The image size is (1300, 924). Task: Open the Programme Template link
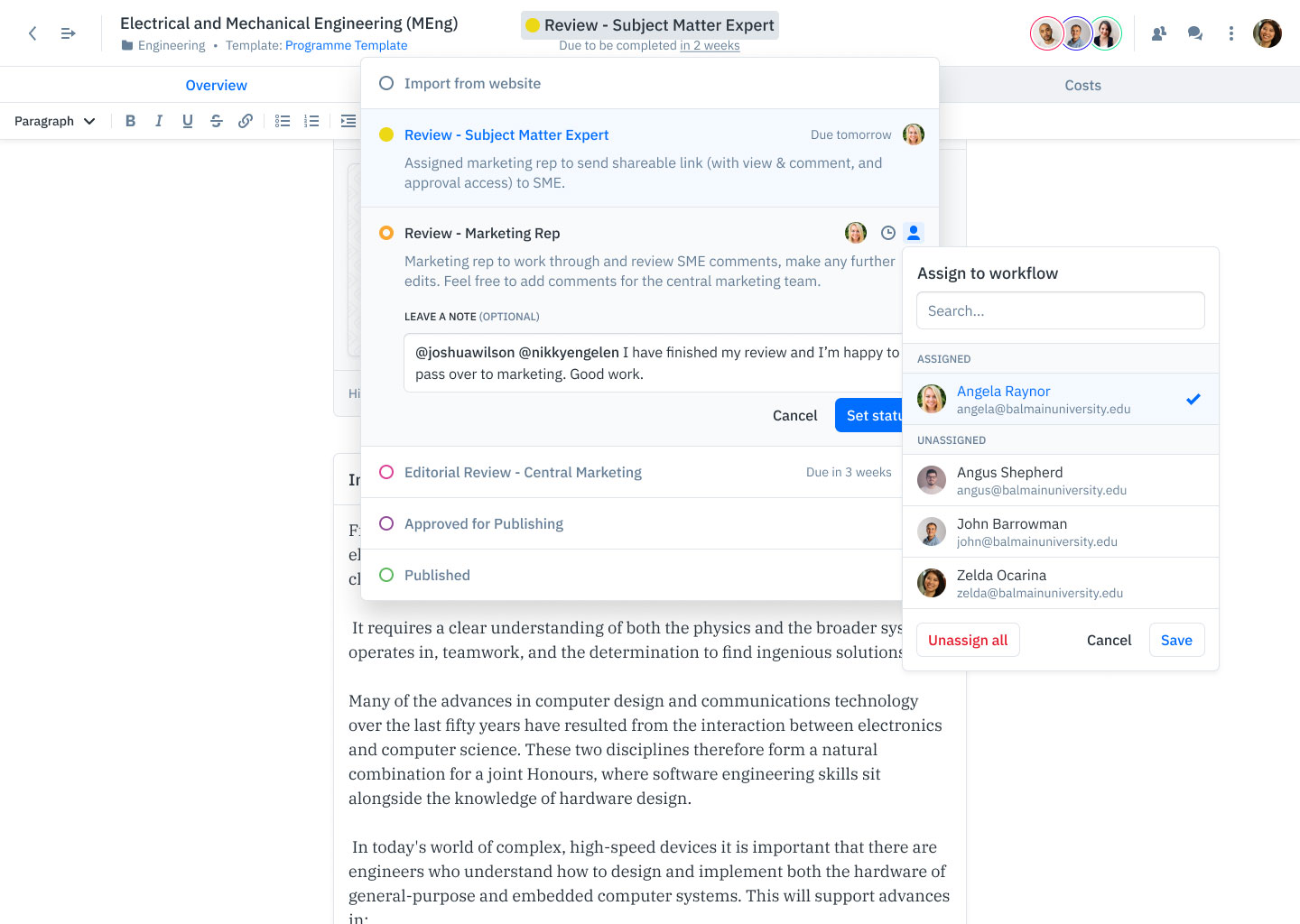[x=346, y=45]
